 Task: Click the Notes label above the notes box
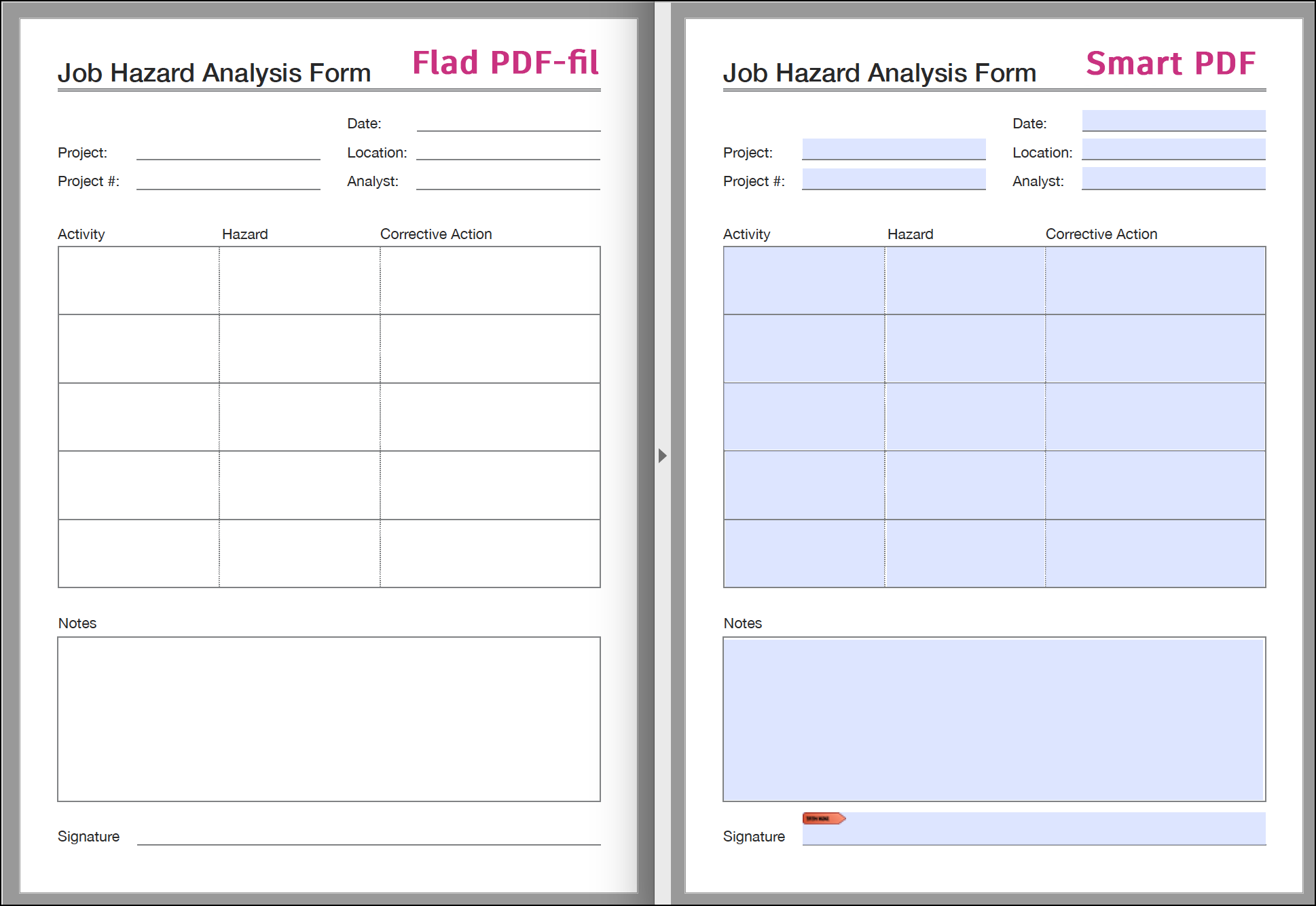click(x=742, y=623)
